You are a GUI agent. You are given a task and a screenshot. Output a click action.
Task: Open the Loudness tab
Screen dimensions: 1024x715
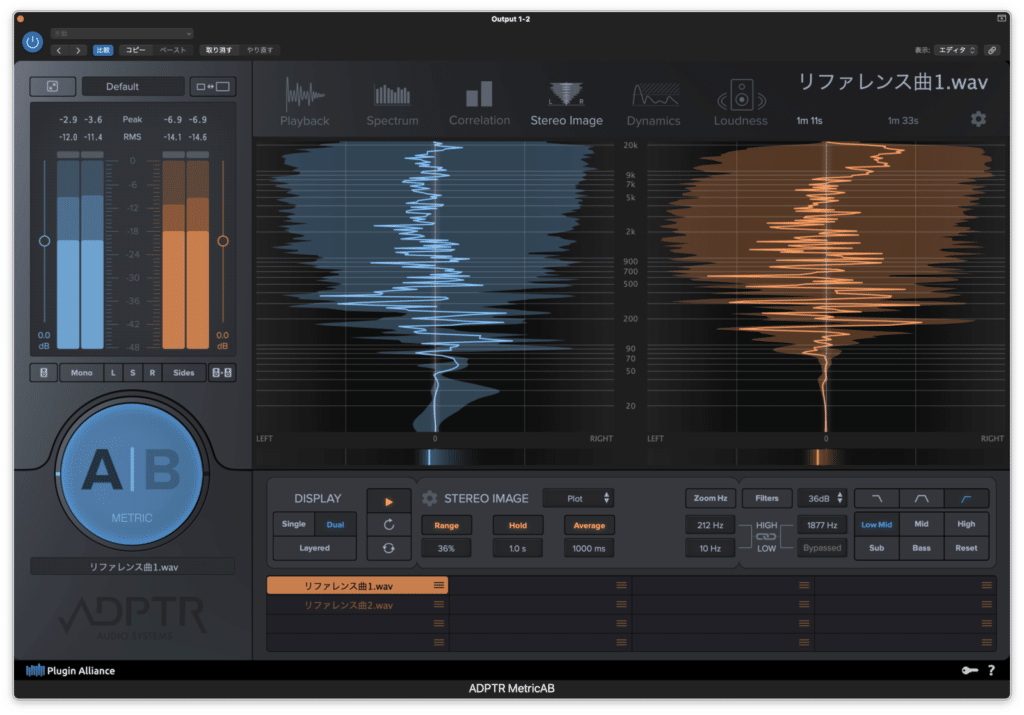click(741, 103)
